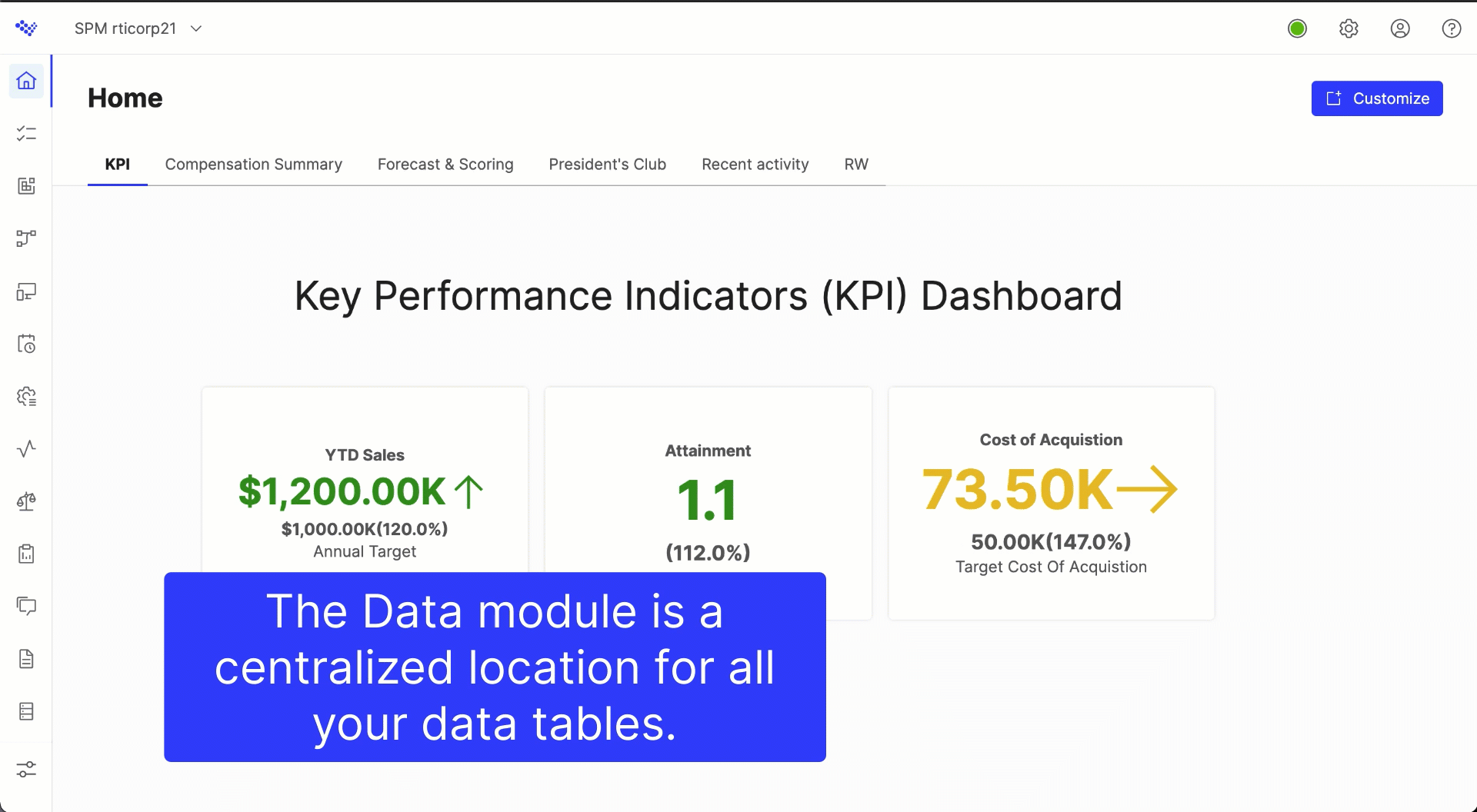1477x812 pixels.
Task: Click the green status indicator circle
Action: [x=1297, y=28]
